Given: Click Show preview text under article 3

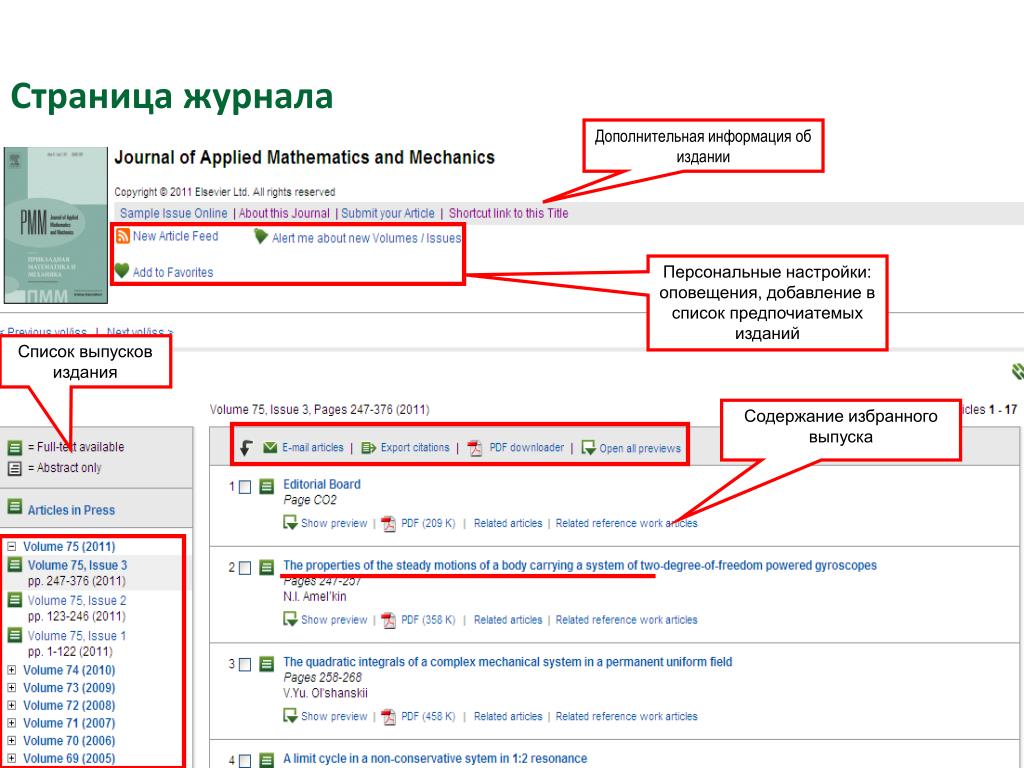Looking at the screenshot, I should pos(334,717).
